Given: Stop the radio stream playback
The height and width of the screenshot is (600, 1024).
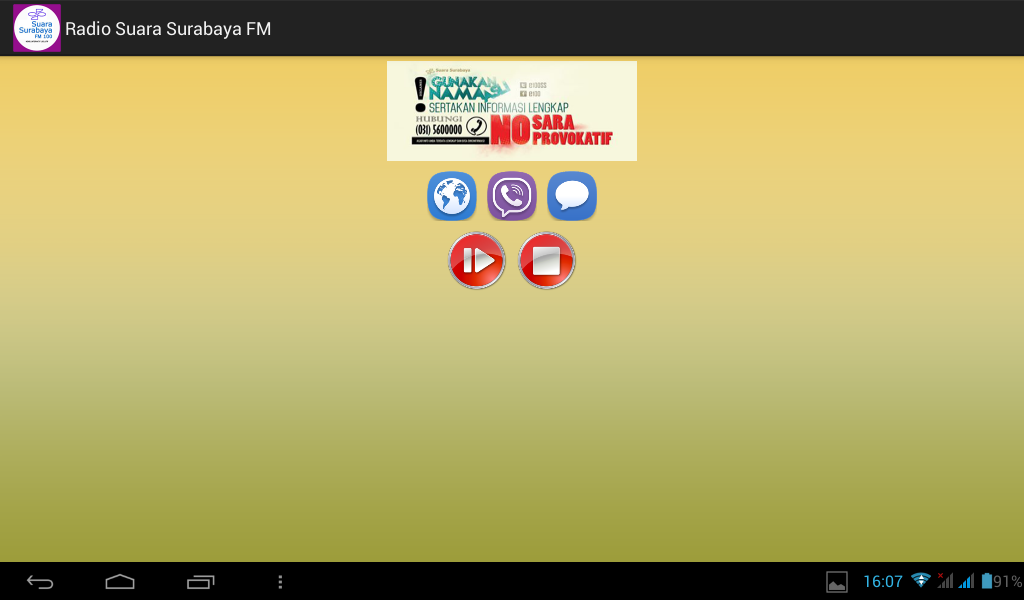Looking at the screenshot, I should point(547,261).
